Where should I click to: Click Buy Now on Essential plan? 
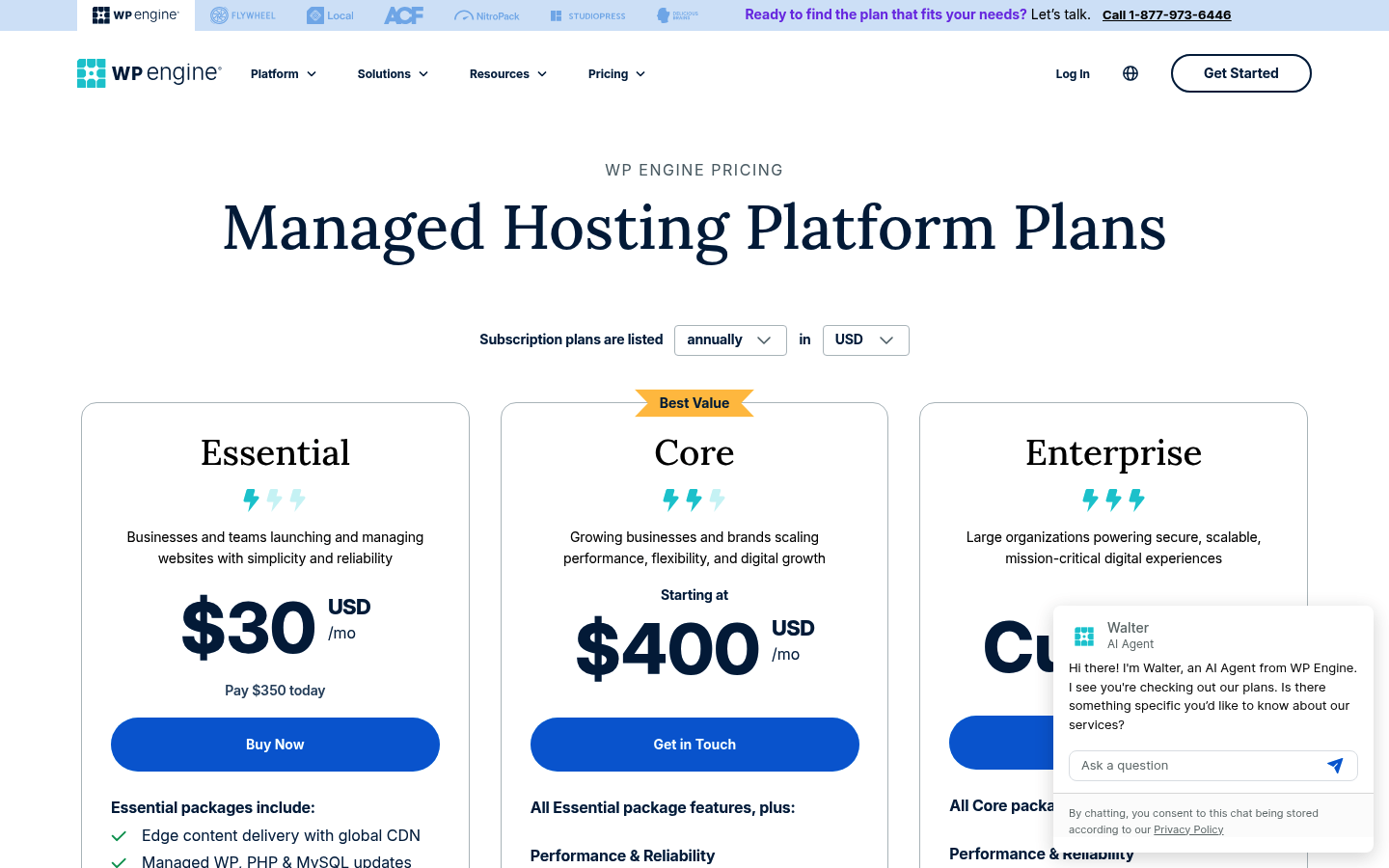275,745
